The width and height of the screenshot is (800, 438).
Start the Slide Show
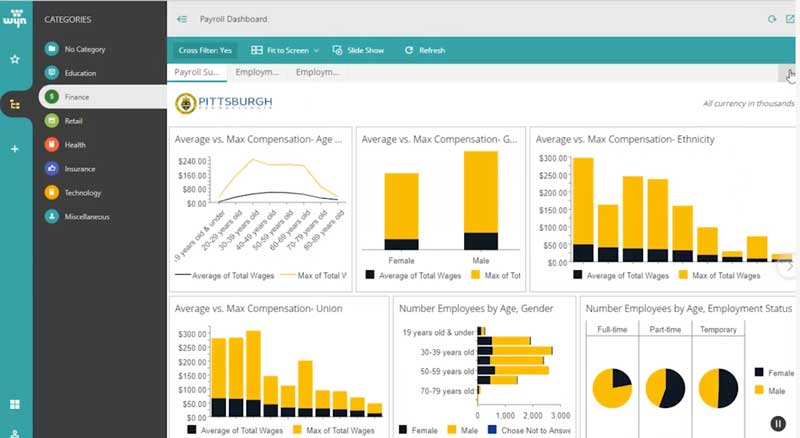point(358,50)
